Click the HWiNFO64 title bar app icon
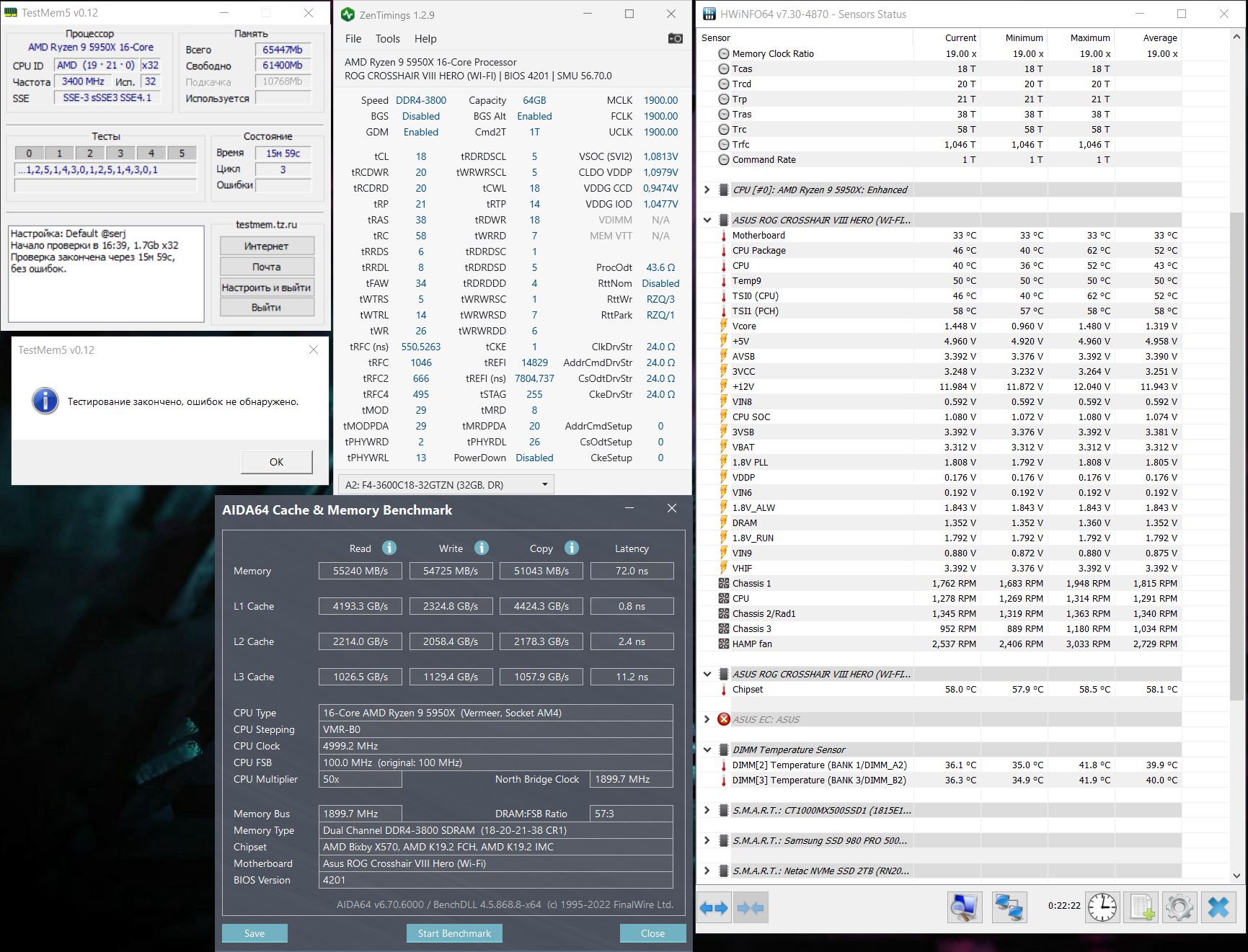Screen dimensions: 1248x952 [x=709, y=14]
